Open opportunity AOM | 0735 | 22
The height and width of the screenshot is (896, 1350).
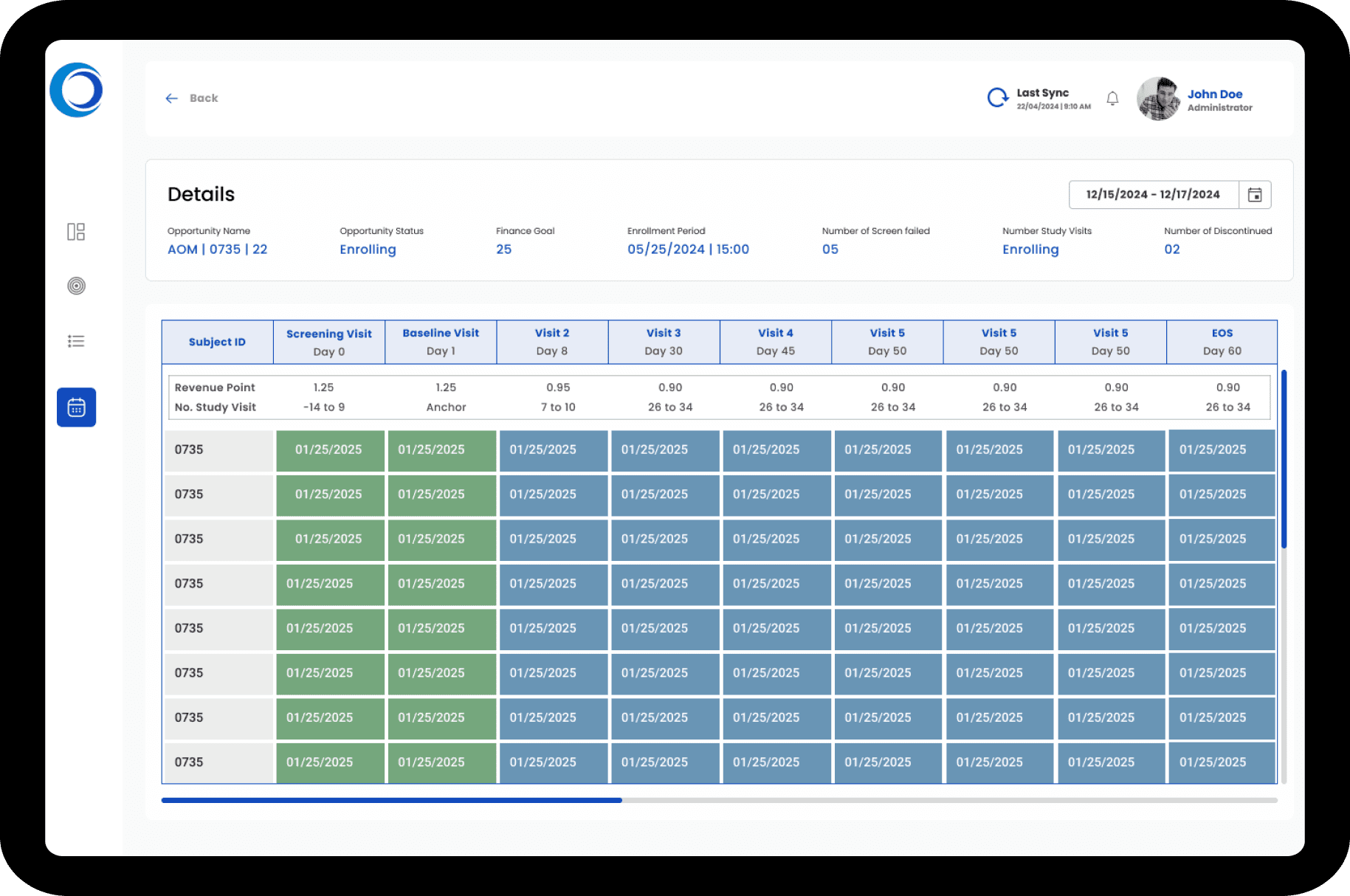coord(218,249)
